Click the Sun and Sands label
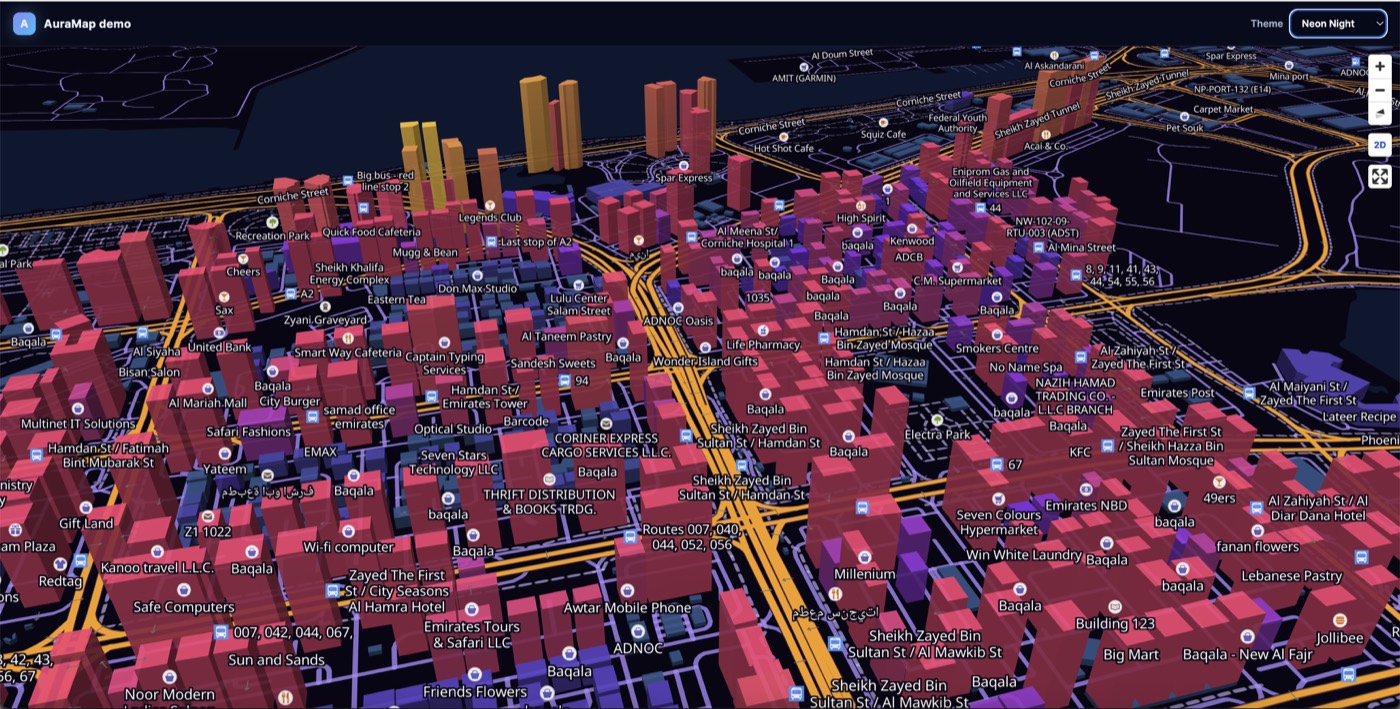 276,660
